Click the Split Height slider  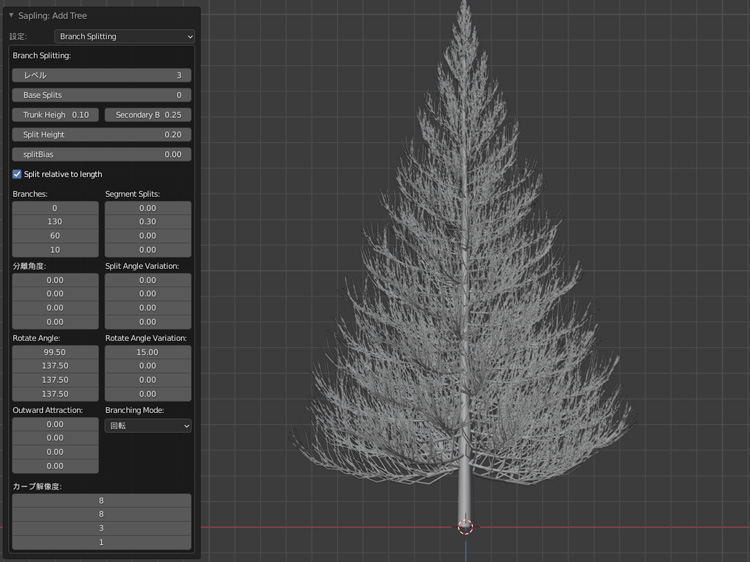coord(101,135)
